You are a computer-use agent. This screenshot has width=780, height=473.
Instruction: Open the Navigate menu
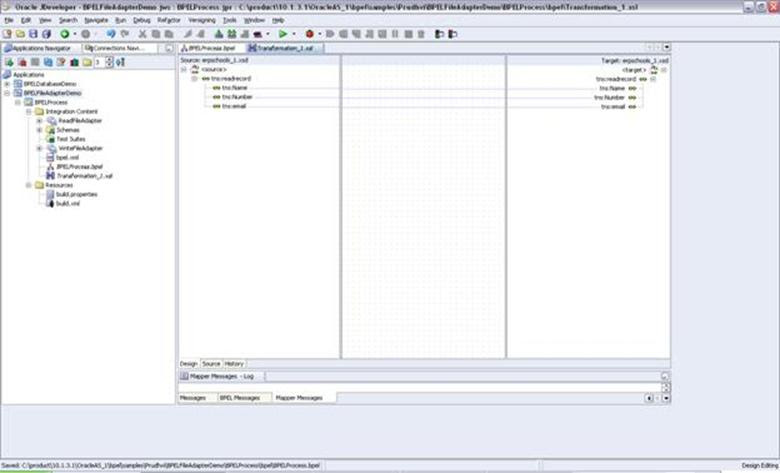pos(96,20)
